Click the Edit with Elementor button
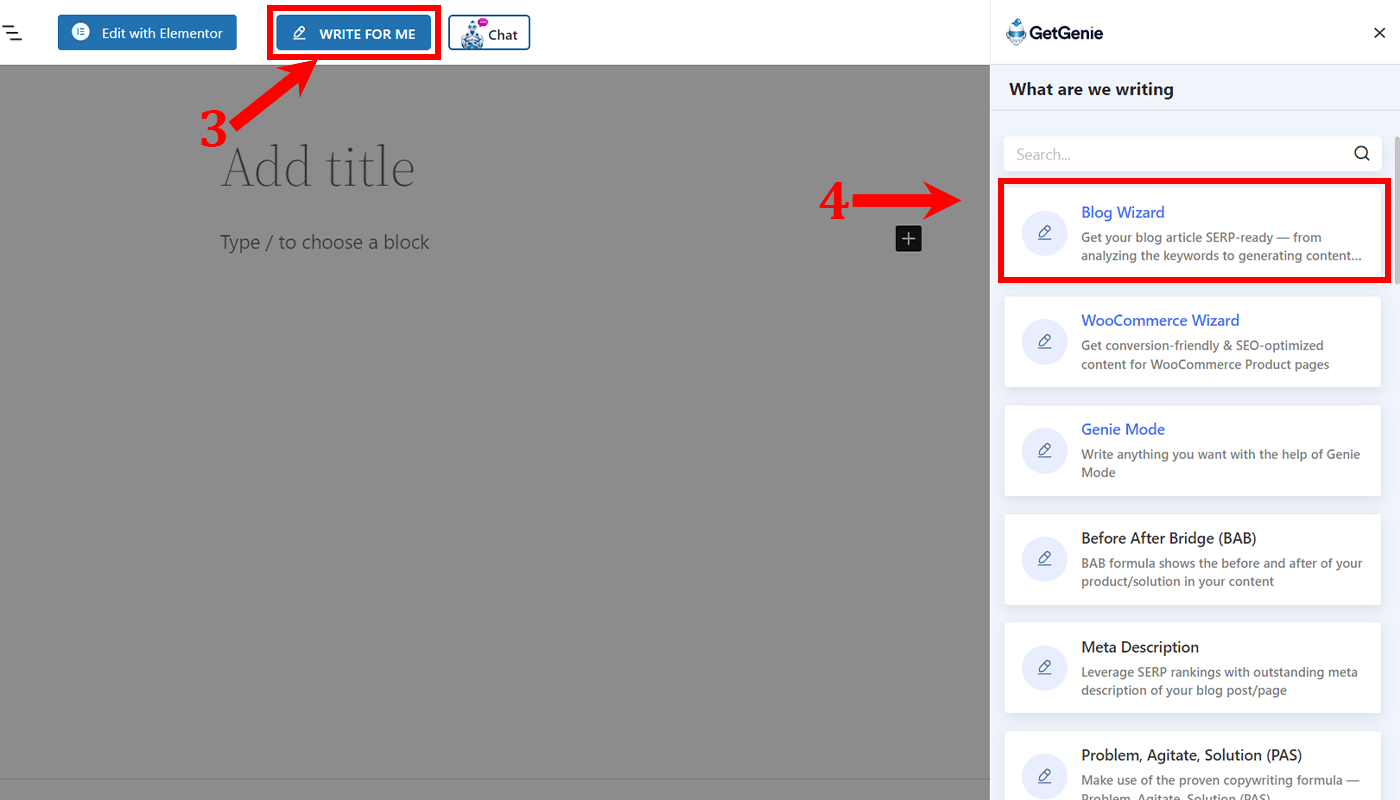 click(x=147, y=33)
